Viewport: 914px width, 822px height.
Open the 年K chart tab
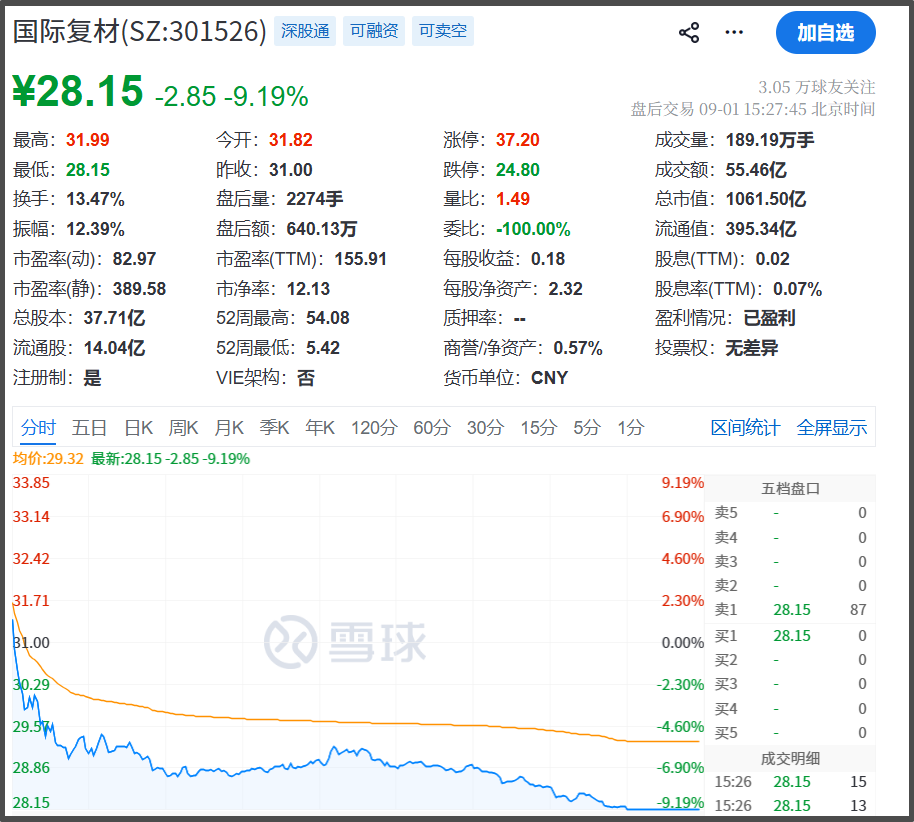tap(320, 428)
